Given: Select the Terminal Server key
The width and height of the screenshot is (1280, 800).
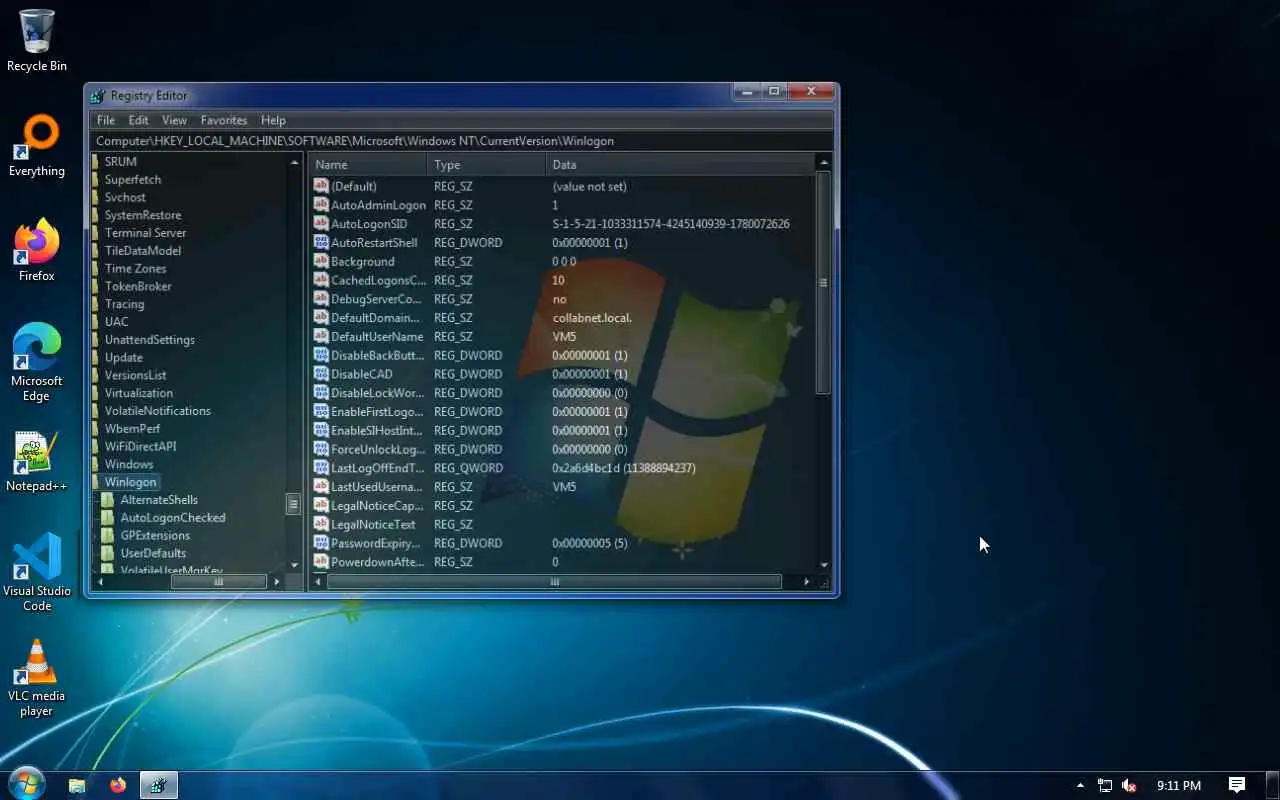Looking at the screenshot, I should 145,233.
